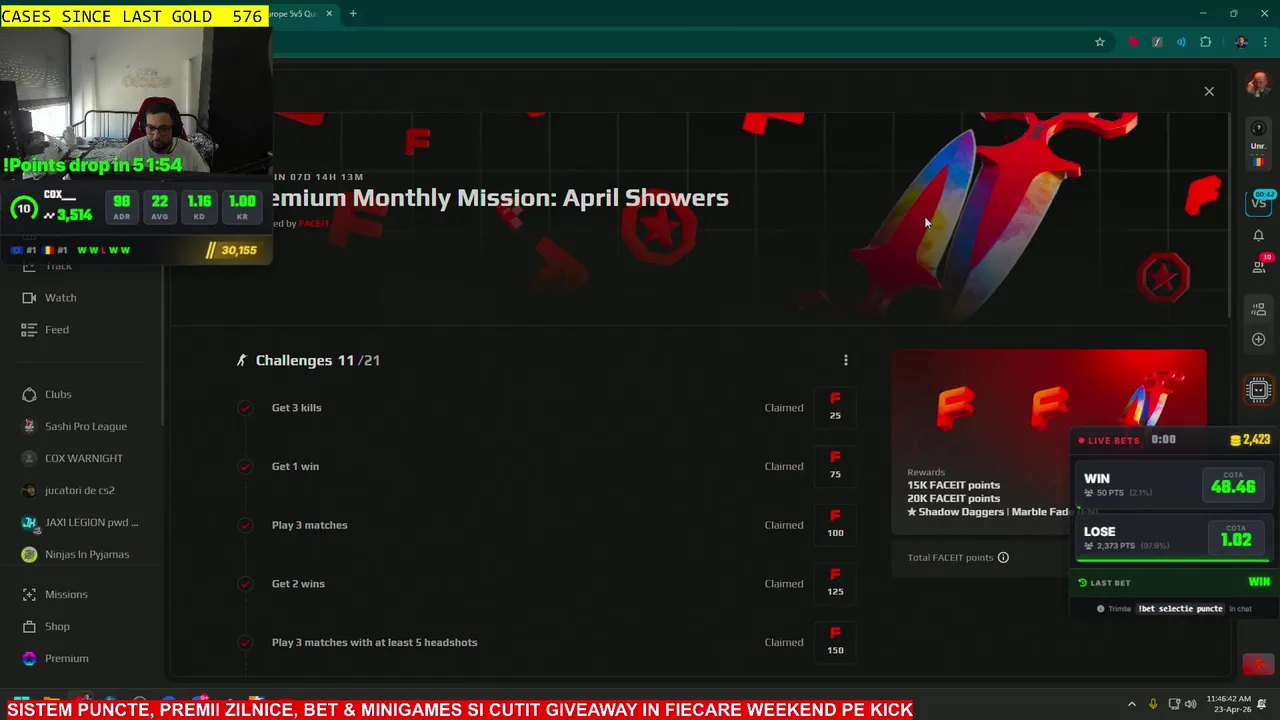
Task: Open Feed in the left sidebar
Action: click(x=57, y=329)
